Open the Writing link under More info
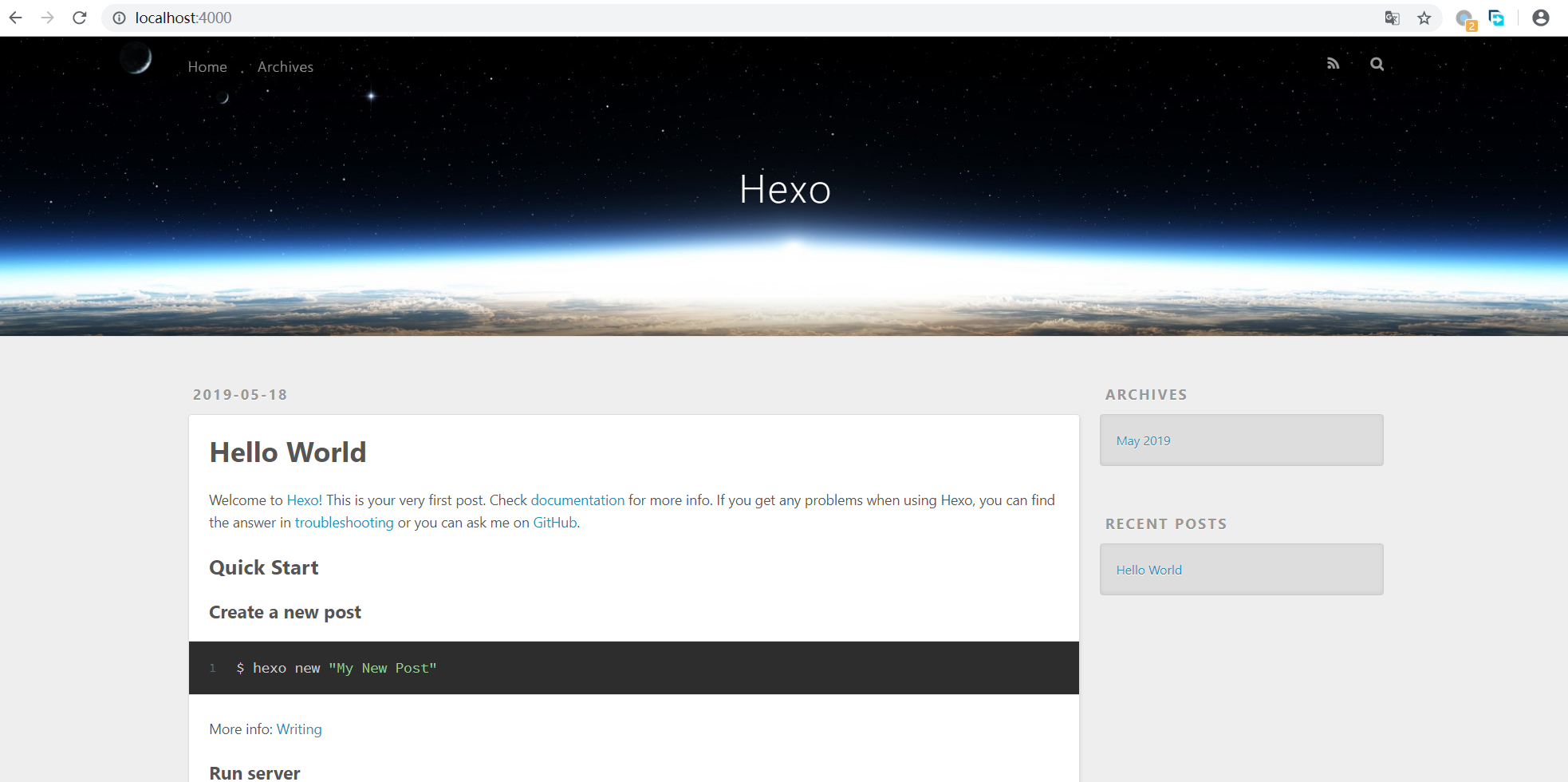1568x782 pixels. pos(299,729)
